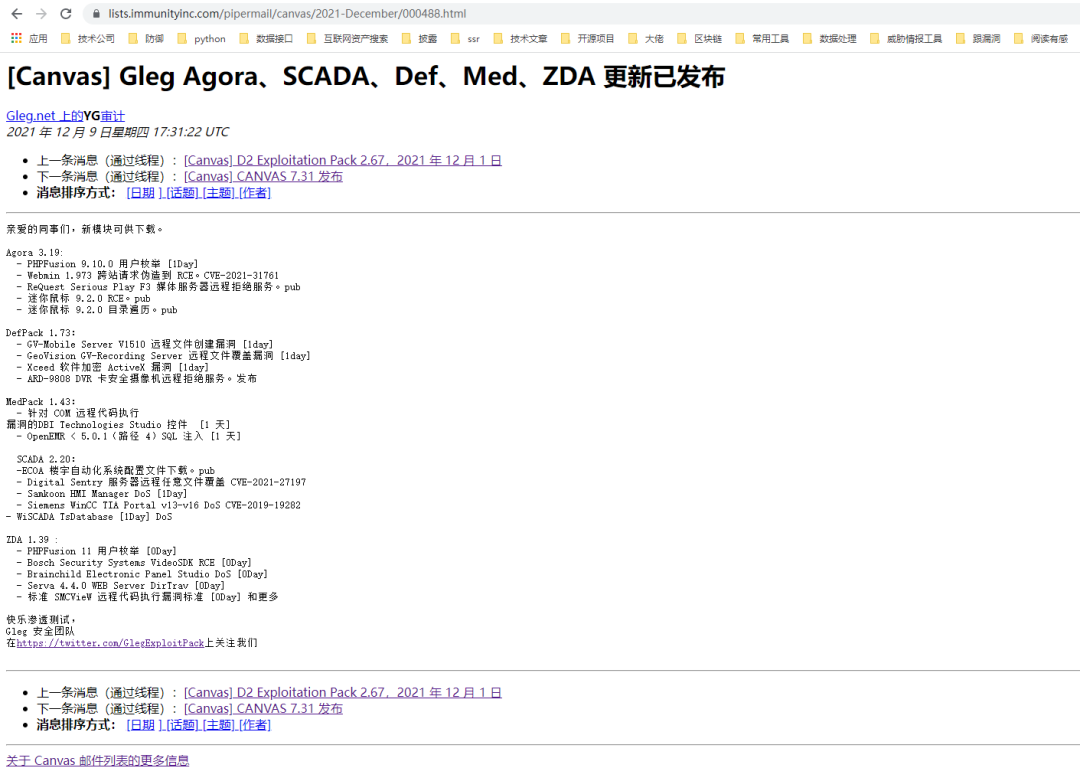Open the 阅读有感 bookmark folder
Screen dimensions: 1080x768
tap(1041, 39)
